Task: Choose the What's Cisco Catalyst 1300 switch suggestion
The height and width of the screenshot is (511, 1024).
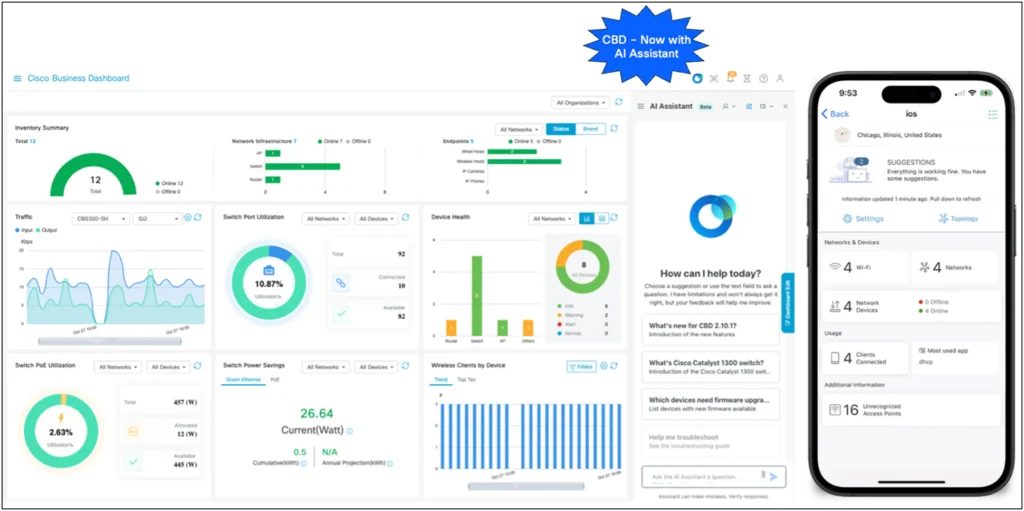Action: [x=711, y=367]
